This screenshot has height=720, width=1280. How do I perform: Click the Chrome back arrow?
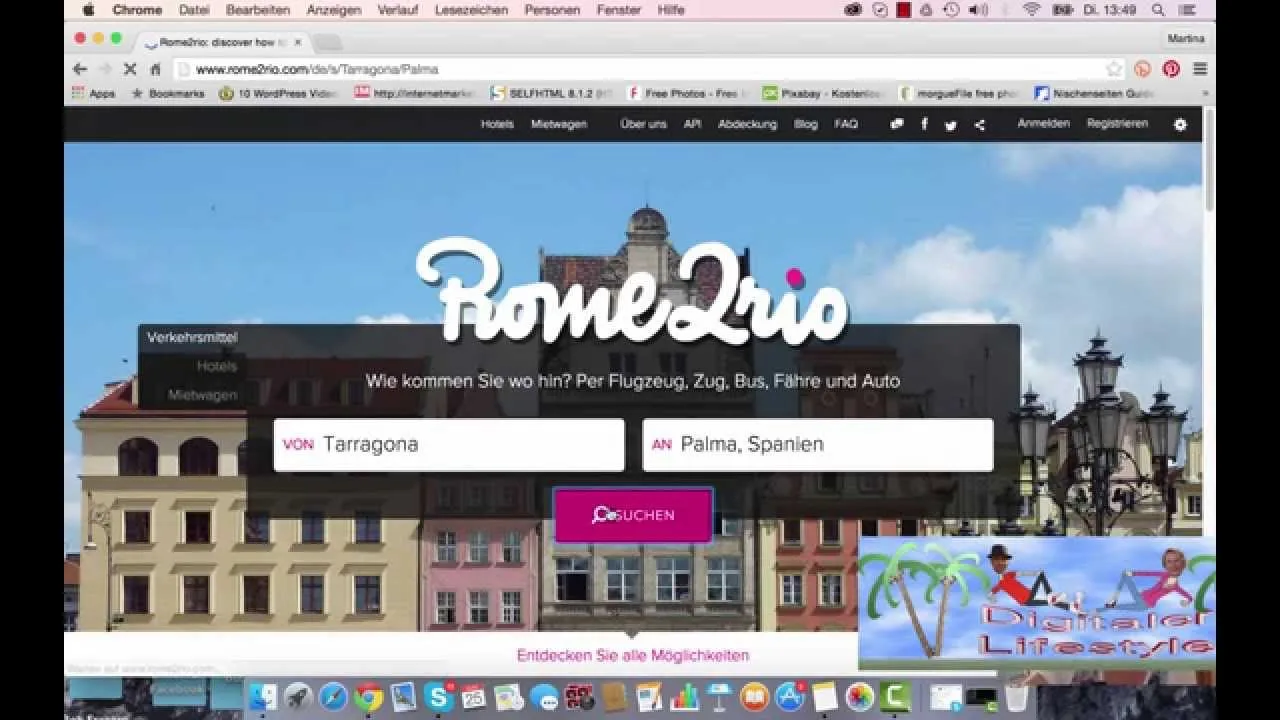(80, 69)
